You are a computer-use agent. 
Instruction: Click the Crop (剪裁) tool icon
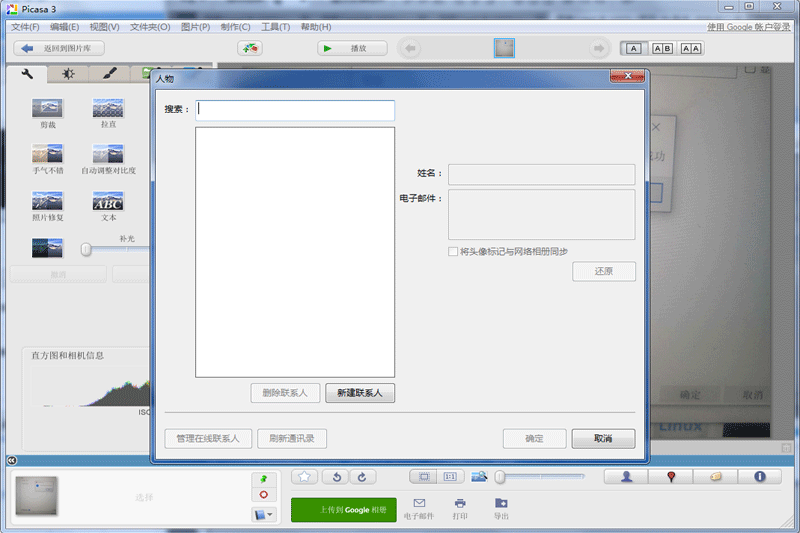[x=47, y=108]
